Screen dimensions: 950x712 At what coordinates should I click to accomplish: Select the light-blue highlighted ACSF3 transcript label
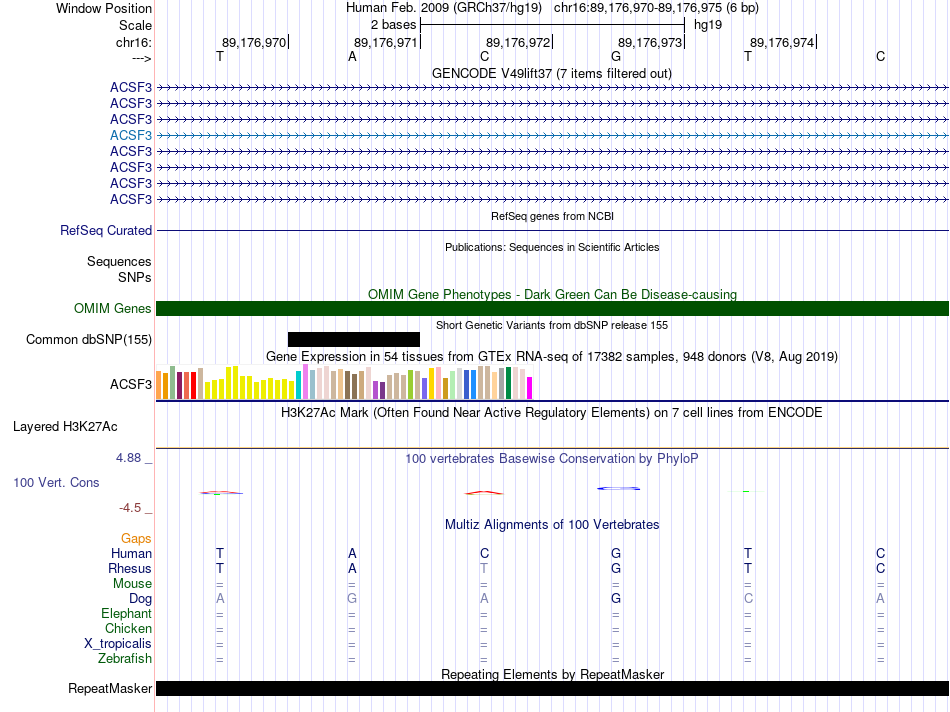click(x=131, y=135)
